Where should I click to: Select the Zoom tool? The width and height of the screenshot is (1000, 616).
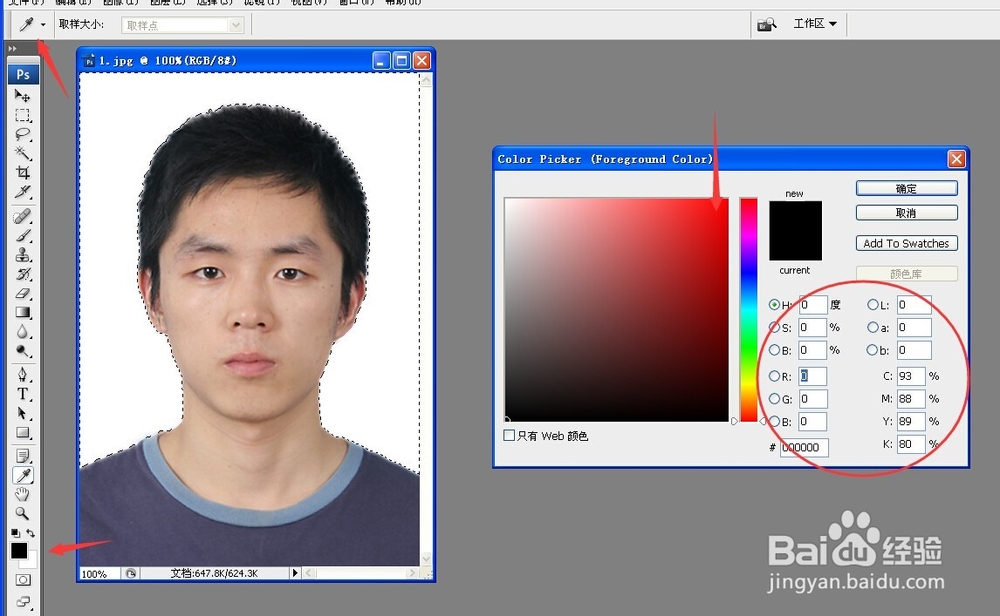[22, 513]
